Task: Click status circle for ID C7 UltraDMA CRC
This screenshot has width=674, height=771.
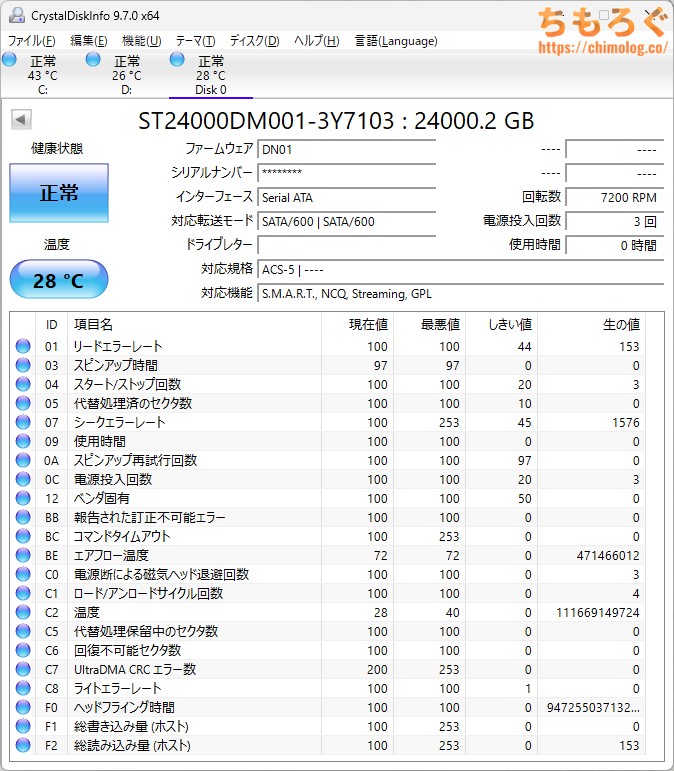Action: 23,669
